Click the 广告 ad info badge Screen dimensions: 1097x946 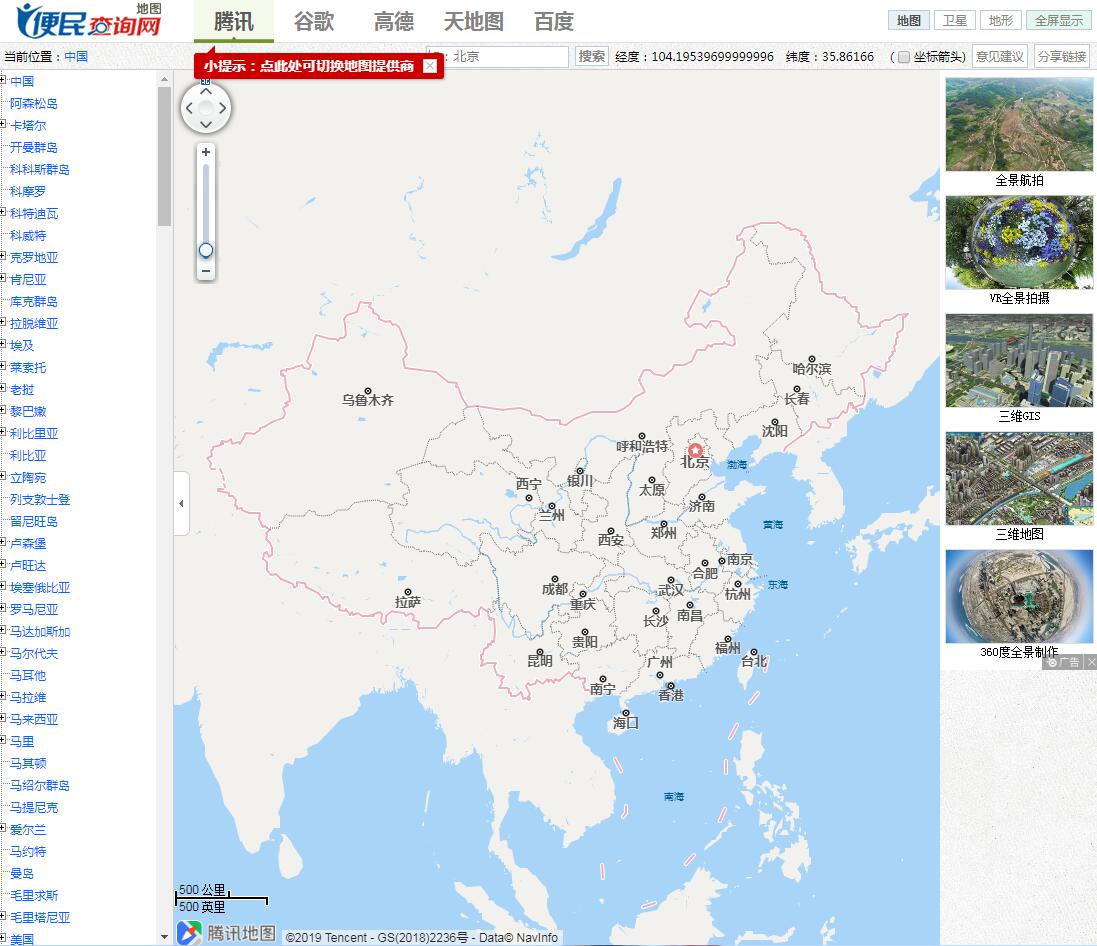1063,662
